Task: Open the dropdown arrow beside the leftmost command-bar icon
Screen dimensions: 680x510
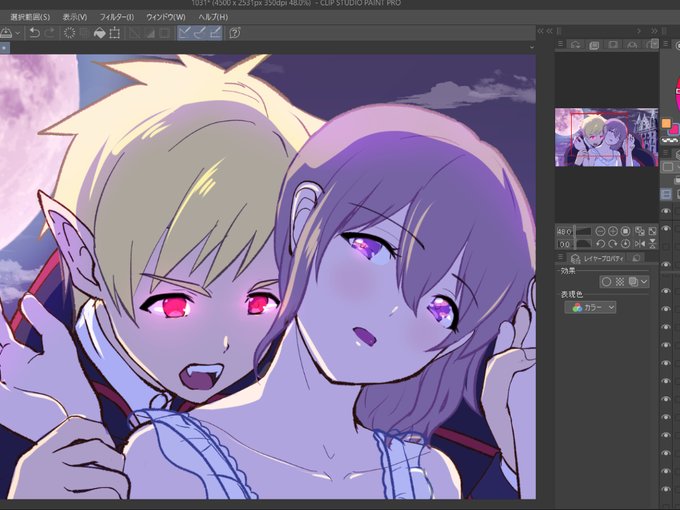Action: 18,33
